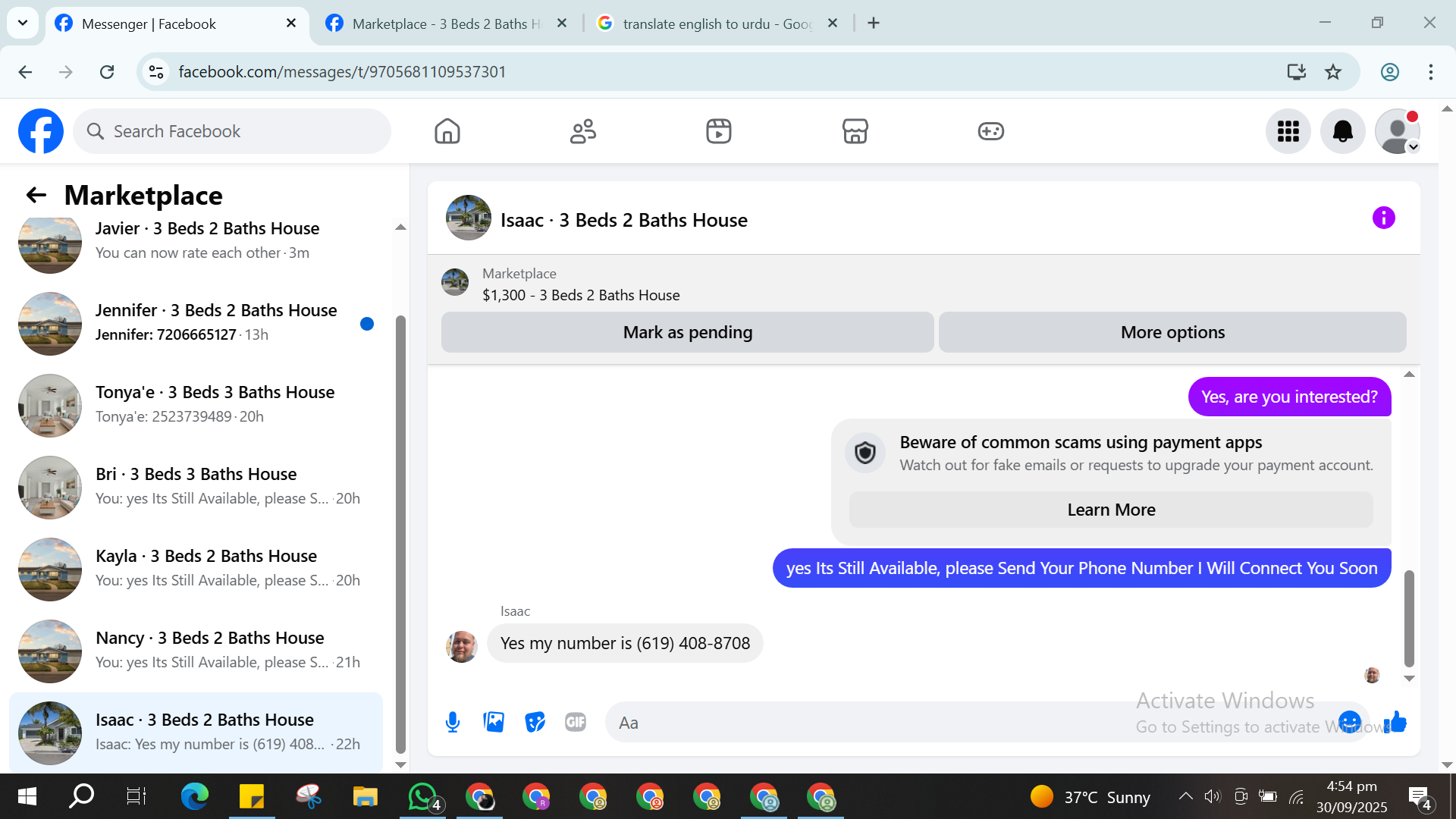
Task: Open Isaac's listing photo in the chat header
Action: coord(468,218)
